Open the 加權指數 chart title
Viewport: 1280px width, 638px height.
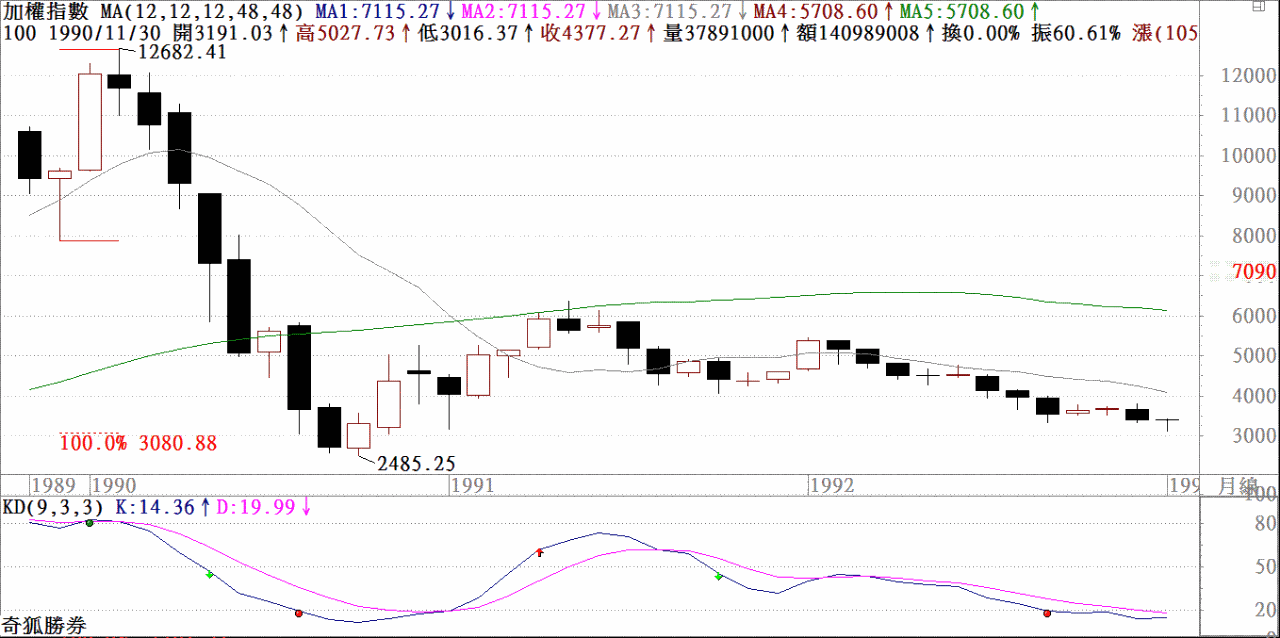pyautogui.click(x=45, y=12)
